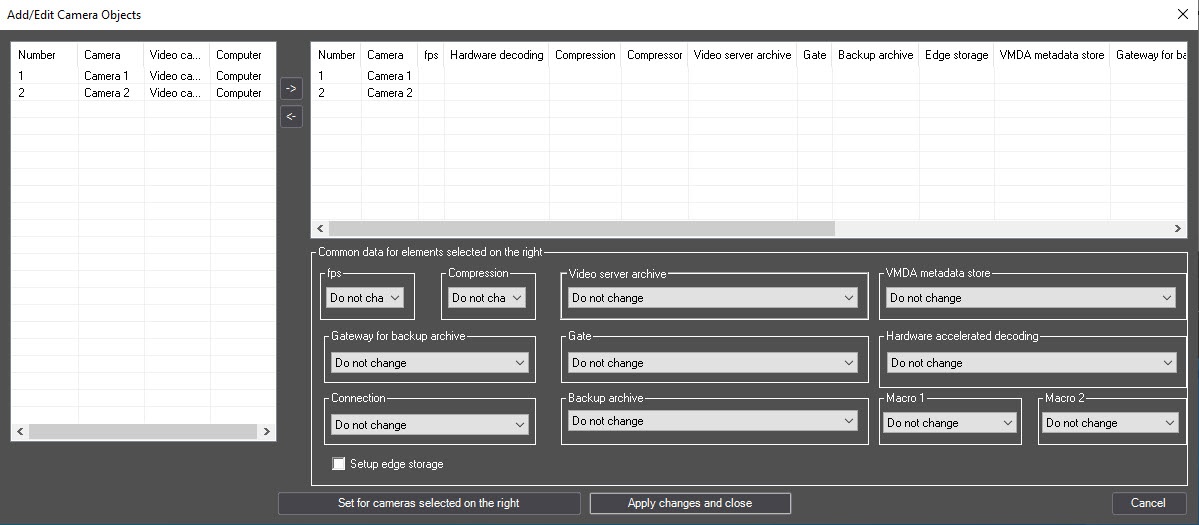This screenshot has width=1199, height=525.
Task: Click the move-right arrow button
Action: [291, 89]
